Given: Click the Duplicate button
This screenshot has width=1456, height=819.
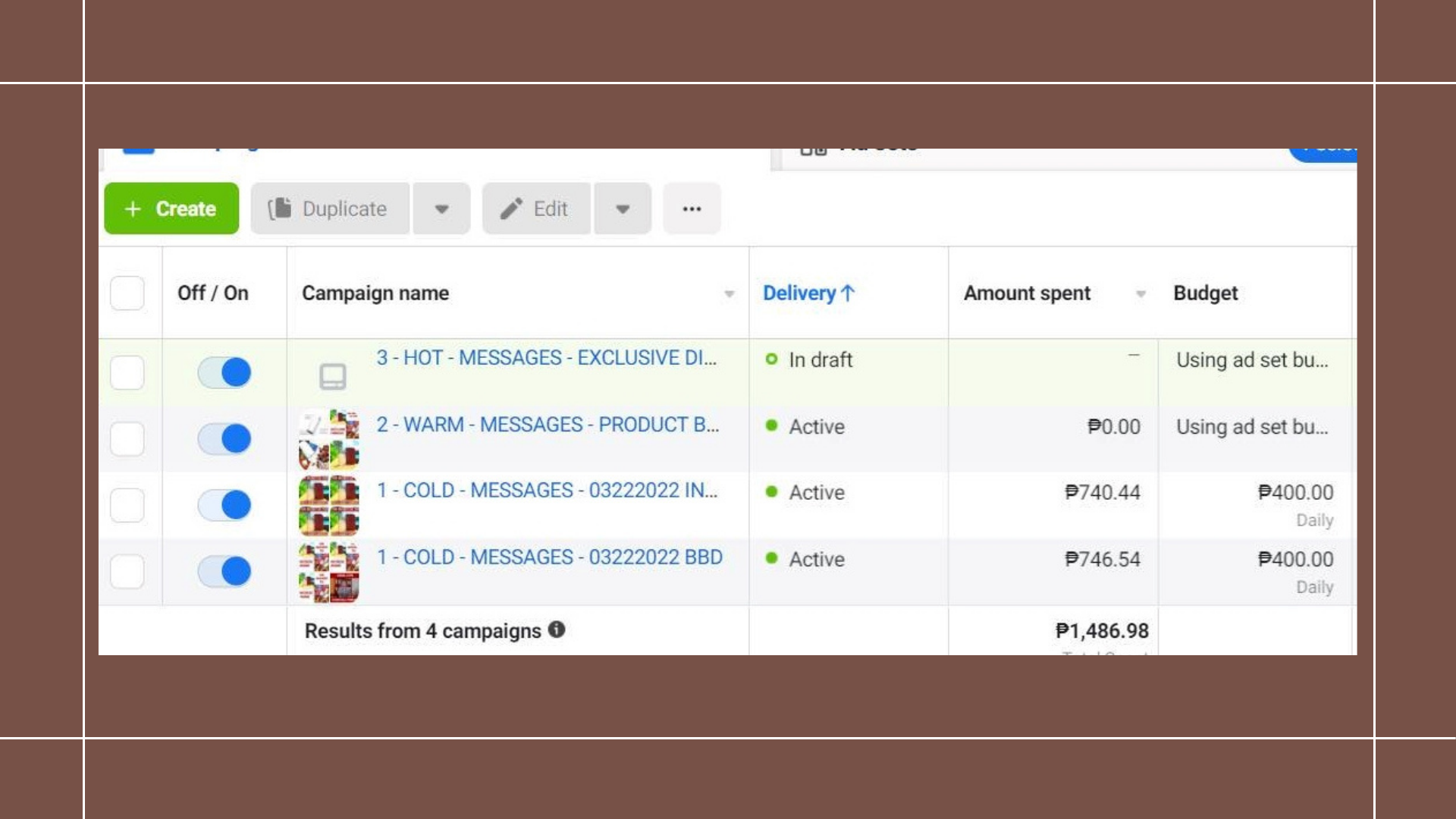Looking at the screenshot, I should click(x=330, y=209).
